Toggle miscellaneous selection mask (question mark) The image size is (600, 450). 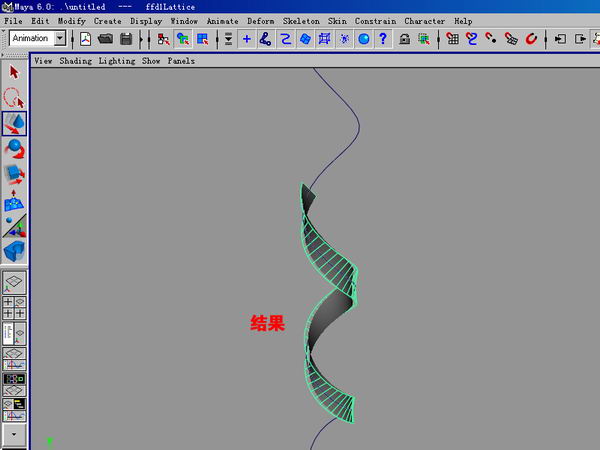coord(383,39)
